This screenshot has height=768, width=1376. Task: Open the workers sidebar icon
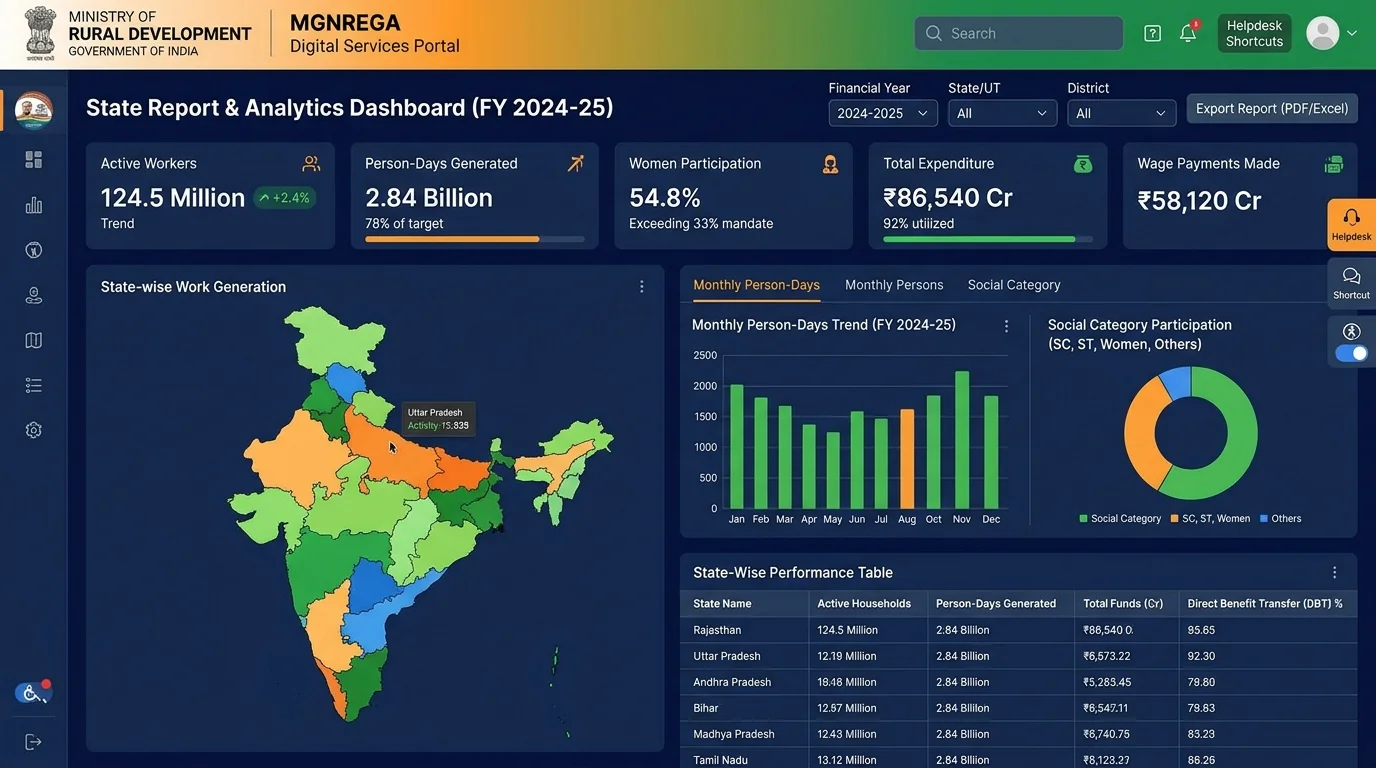click(34, 295)
